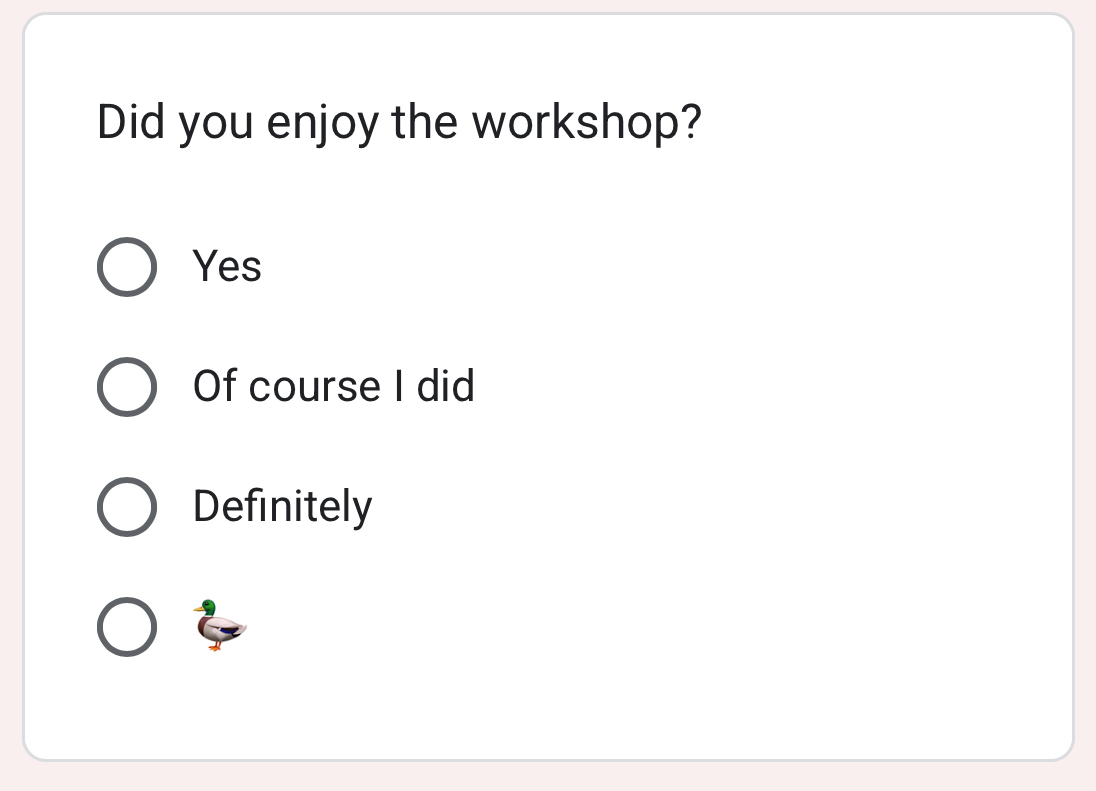Click the duck emoji icon
The image size is (1096, 791).
220,625
